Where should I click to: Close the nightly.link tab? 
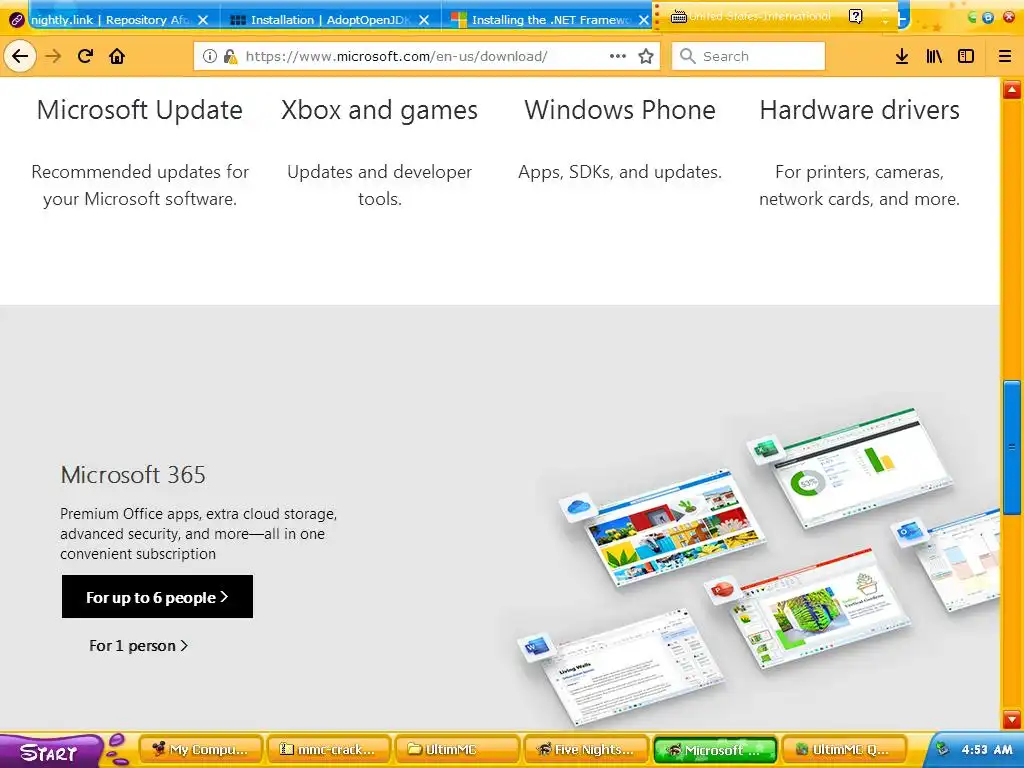pos(203,20)
